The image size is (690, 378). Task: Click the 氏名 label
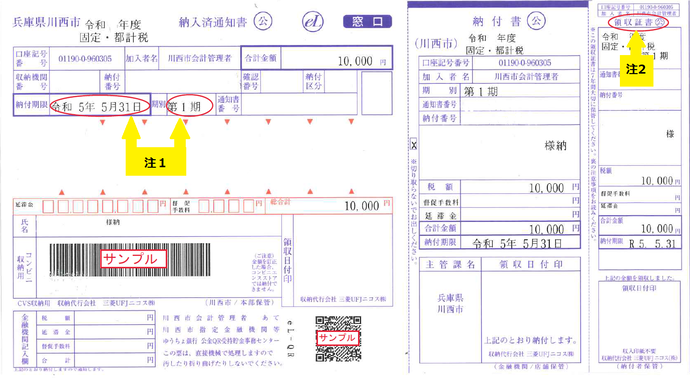pos(25,226)
